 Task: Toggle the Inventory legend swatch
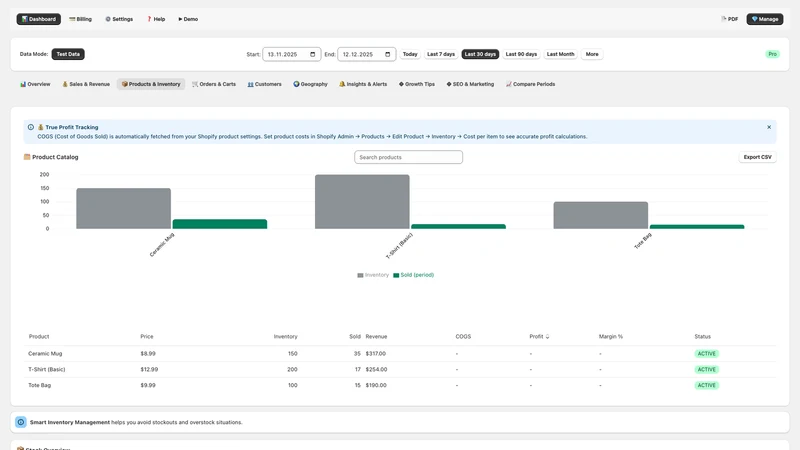coord(360,275)
